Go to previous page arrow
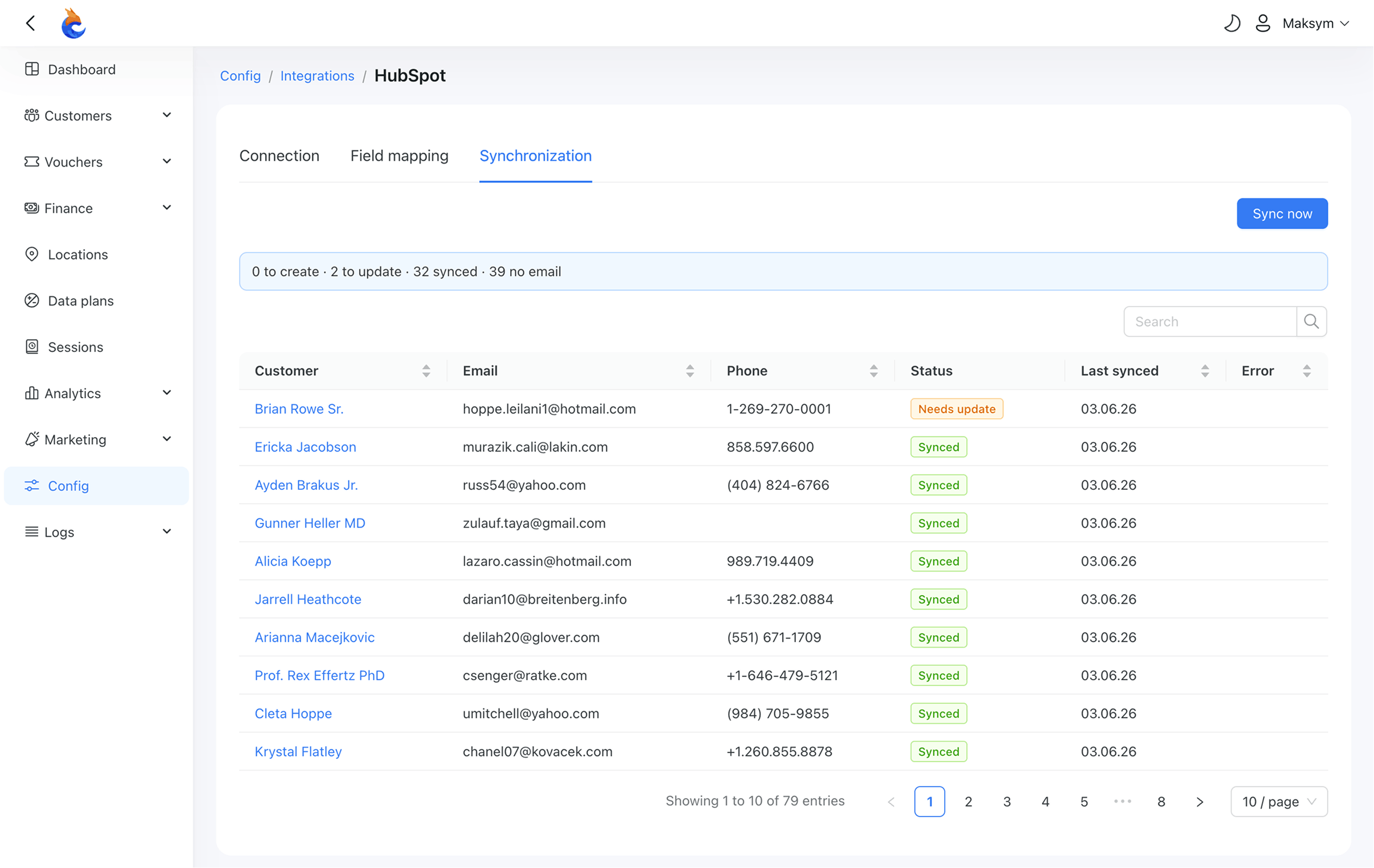The image size is (1374, 868). tap(891, 802)
